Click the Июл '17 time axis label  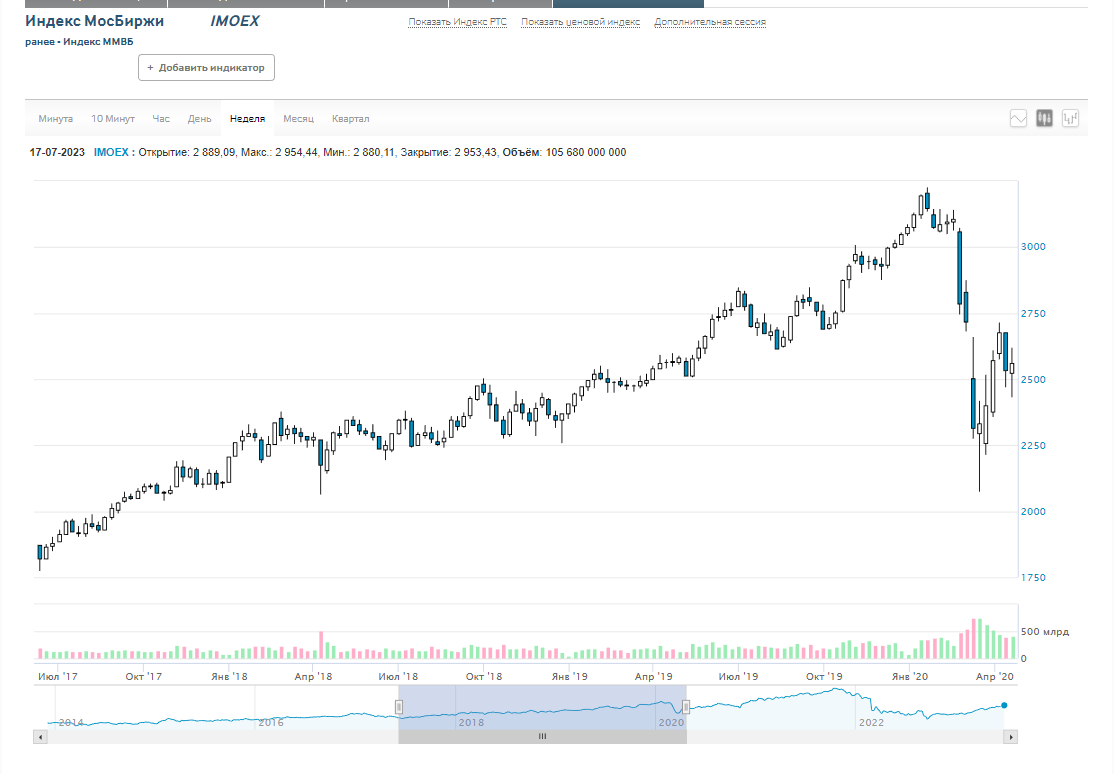(x=58, y=677)
